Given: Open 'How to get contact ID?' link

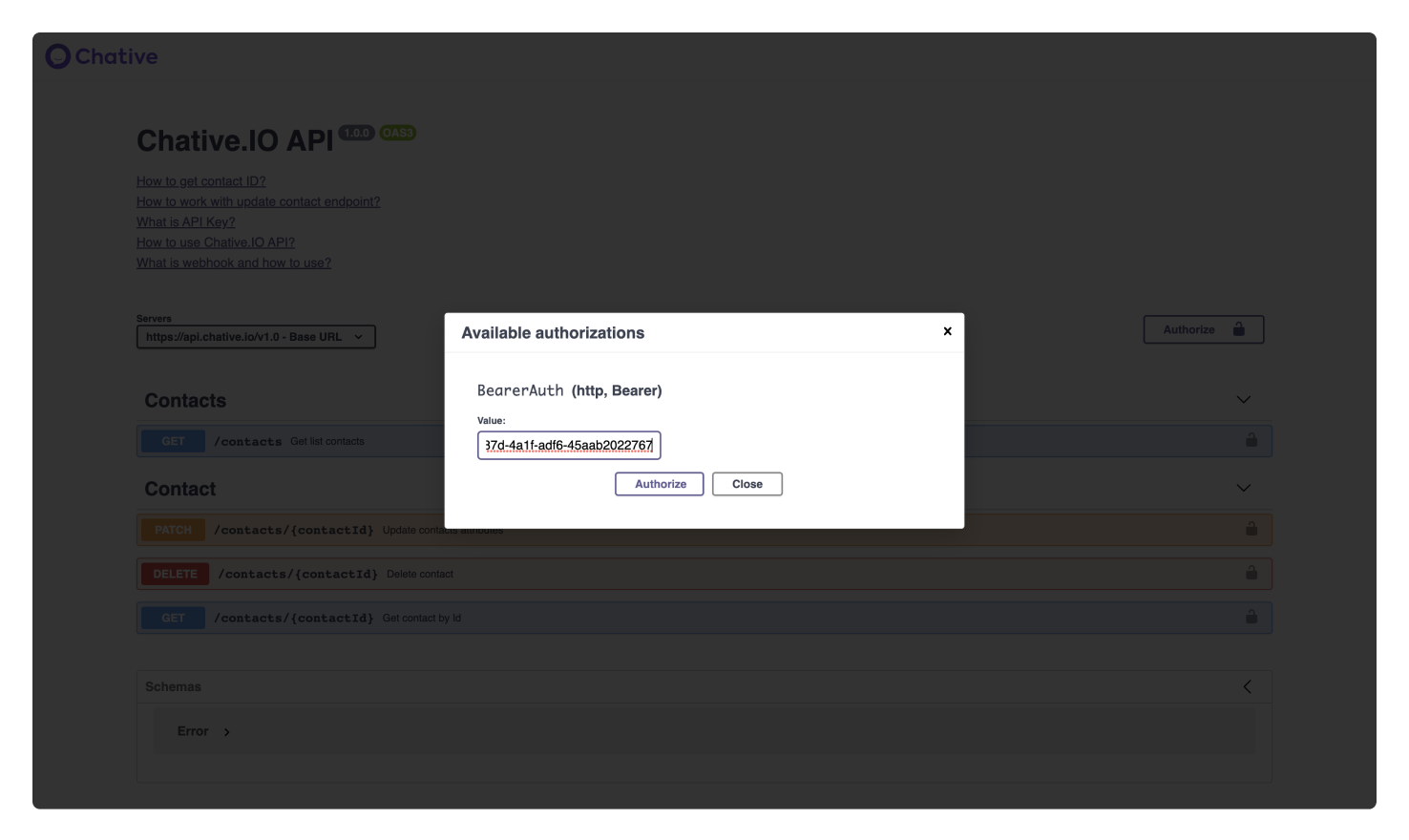Looking at the screenshot, I should click(x=201, y=181).
